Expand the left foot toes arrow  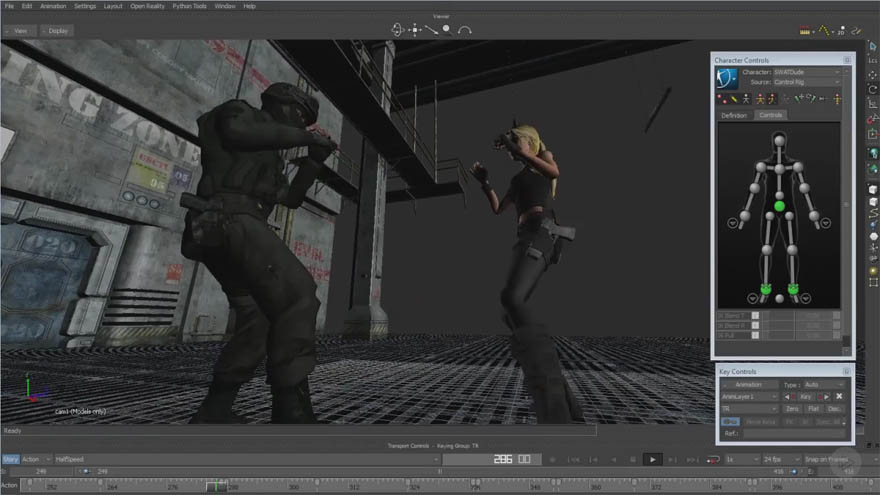click(x=753, y=299)
